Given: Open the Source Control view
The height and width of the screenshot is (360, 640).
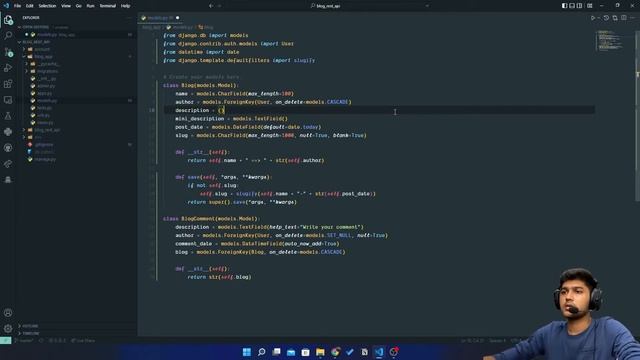Looking at the screenshot, I should (8, 52).
